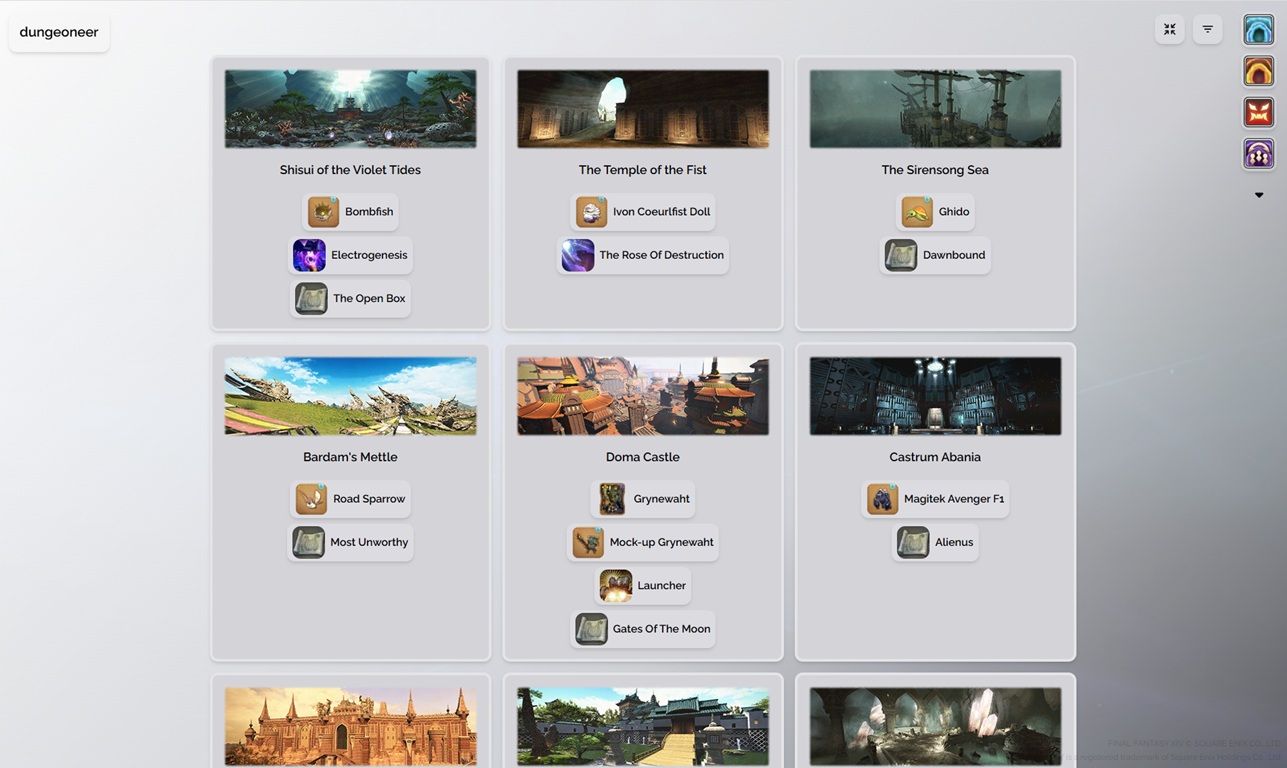The height and width of the screenshot is (768, 1287).
Task: Open the Japanese garden estate banner
Action: (x=643, y=726)
